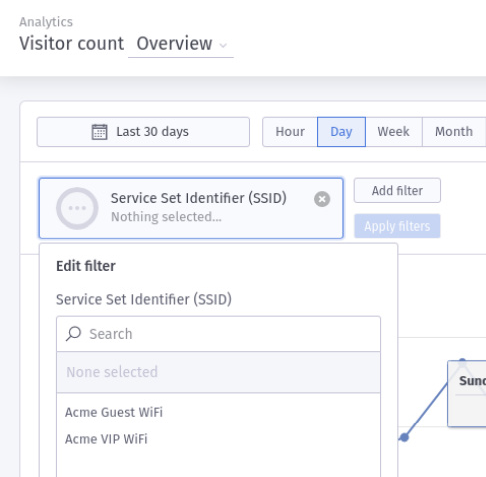Click the calendar icon in date range
The height and width of the screenshot is (477, 486).
tap(99, 132)
